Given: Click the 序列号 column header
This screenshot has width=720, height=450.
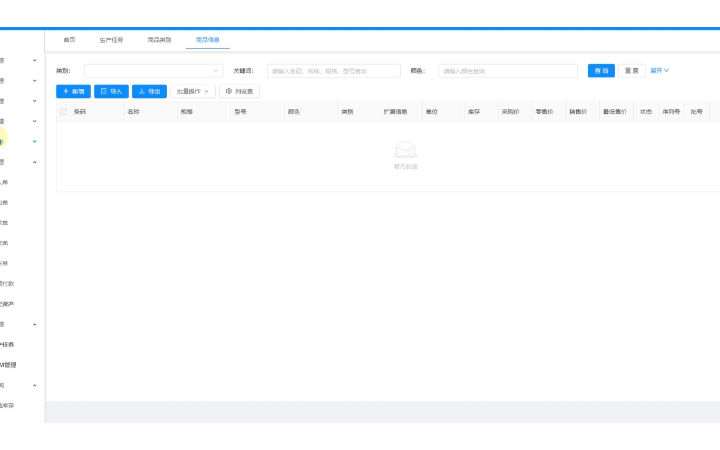Looking at the screenshot, I should click(x=671, y=112).
